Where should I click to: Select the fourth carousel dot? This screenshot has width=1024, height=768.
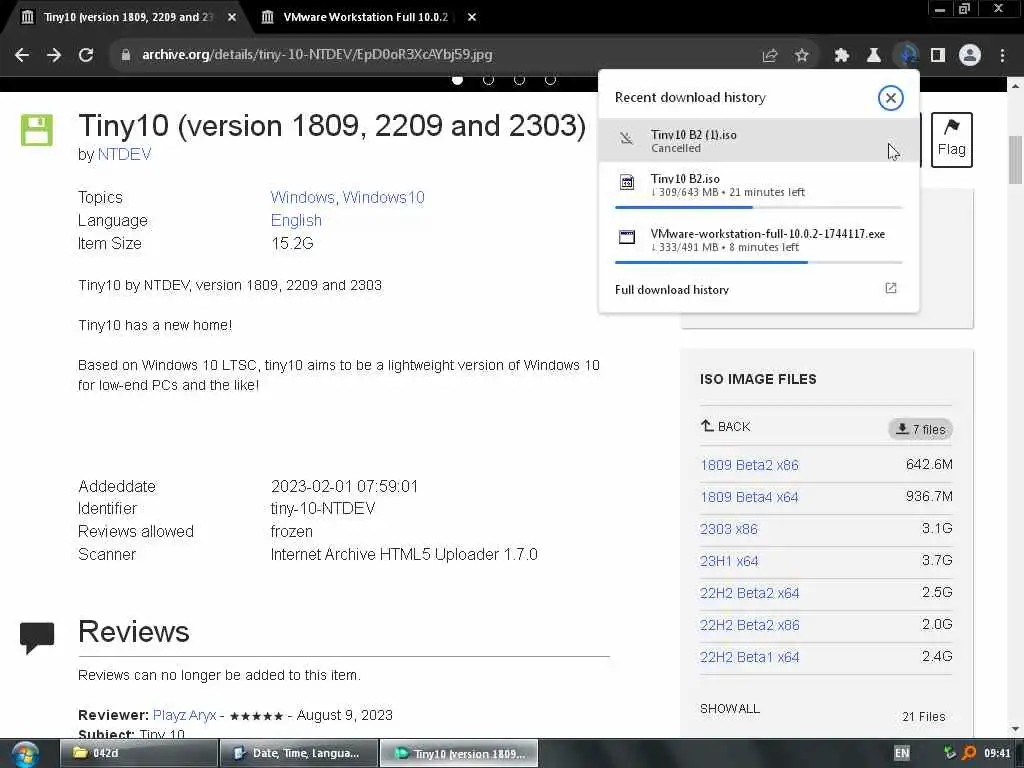click(x=551, y=79)
